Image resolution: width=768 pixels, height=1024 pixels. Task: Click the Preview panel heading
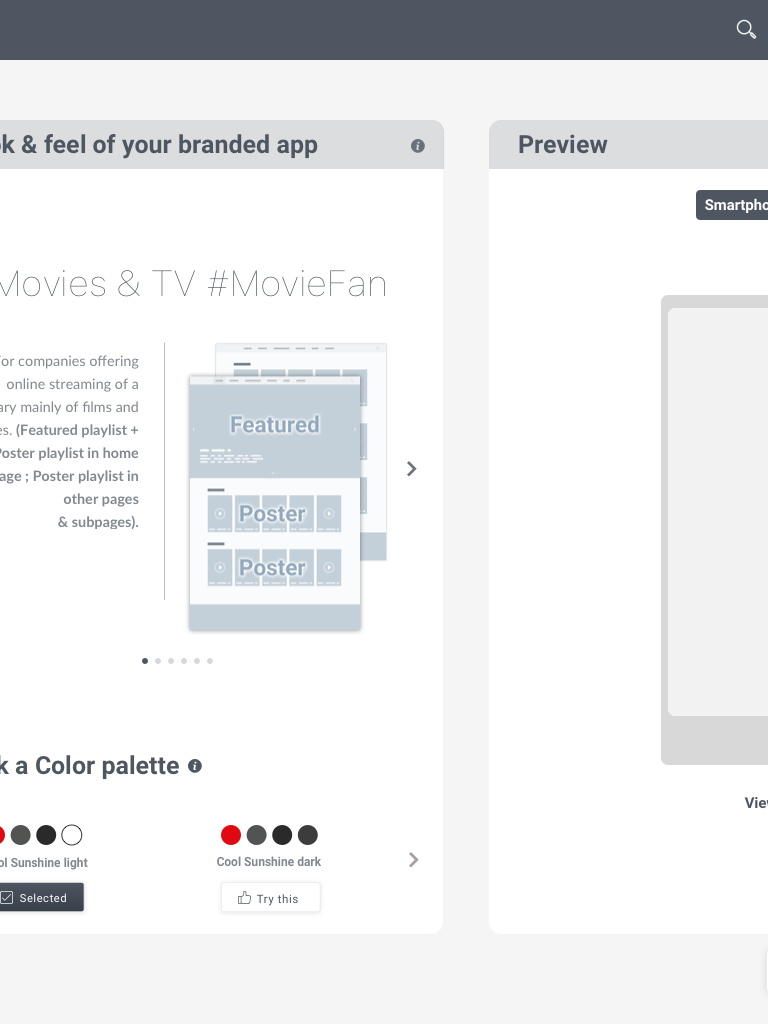pyautogui.click(x=562, y=144)
